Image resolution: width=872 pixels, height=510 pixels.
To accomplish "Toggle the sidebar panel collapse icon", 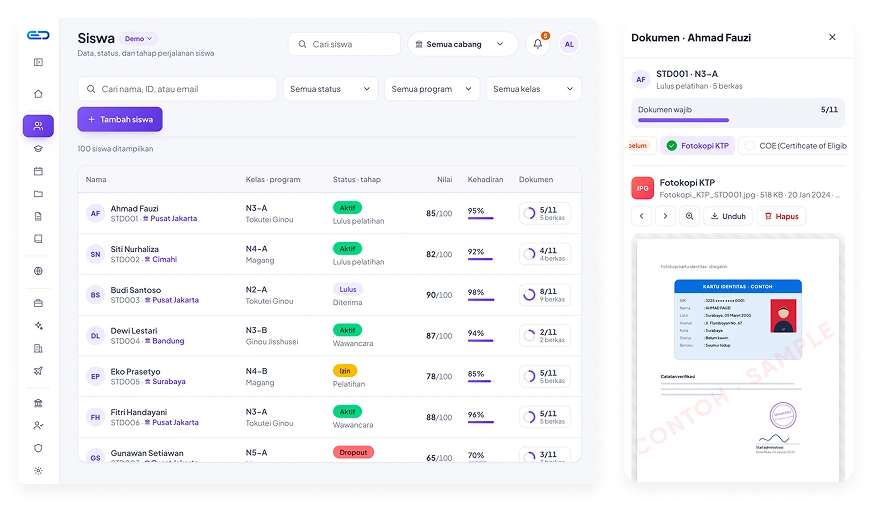I will (38, 62).
